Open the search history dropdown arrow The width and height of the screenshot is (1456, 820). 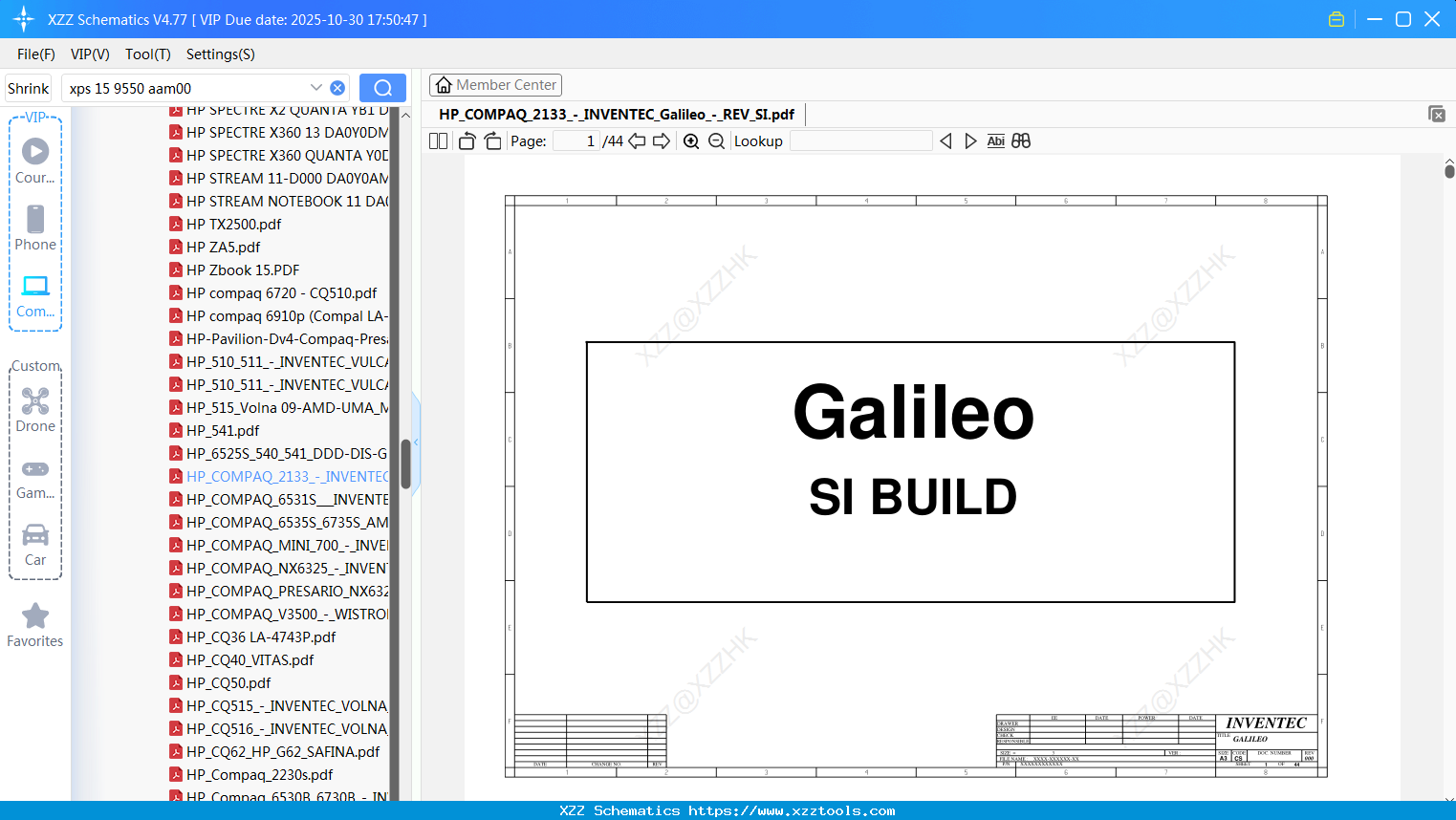[316, 88]
